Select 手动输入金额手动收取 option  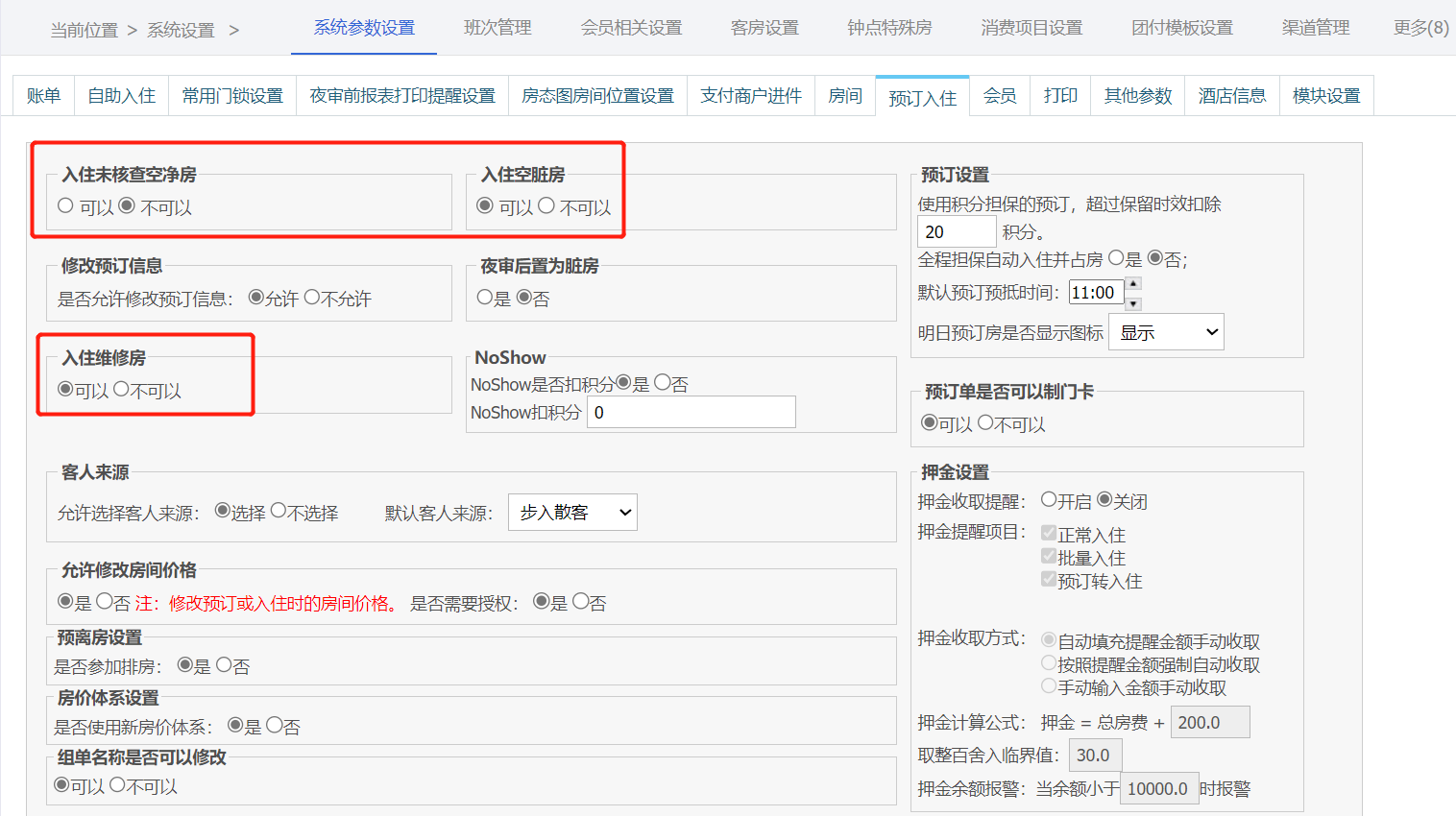coord(1049,685)
